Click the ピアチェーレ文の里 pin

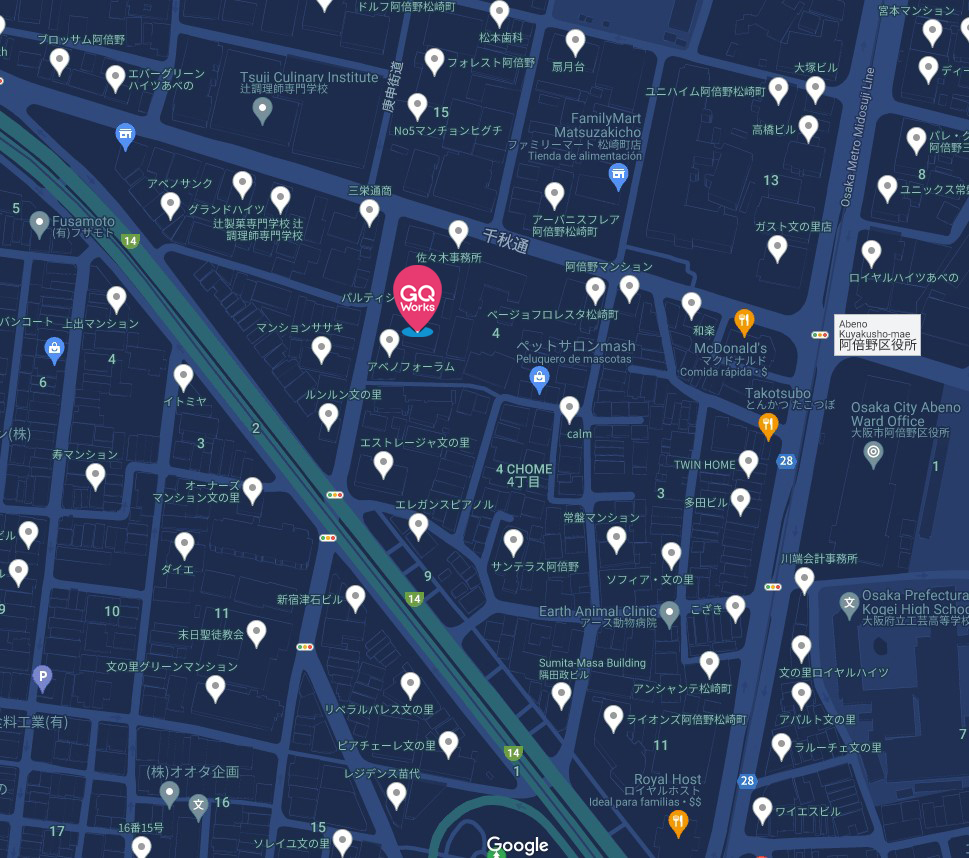448,745
